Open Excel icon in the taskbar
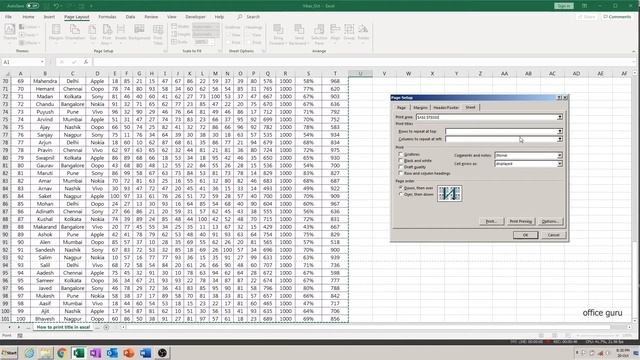This screenshot has width=640, height=360. (x=78, y=353)
